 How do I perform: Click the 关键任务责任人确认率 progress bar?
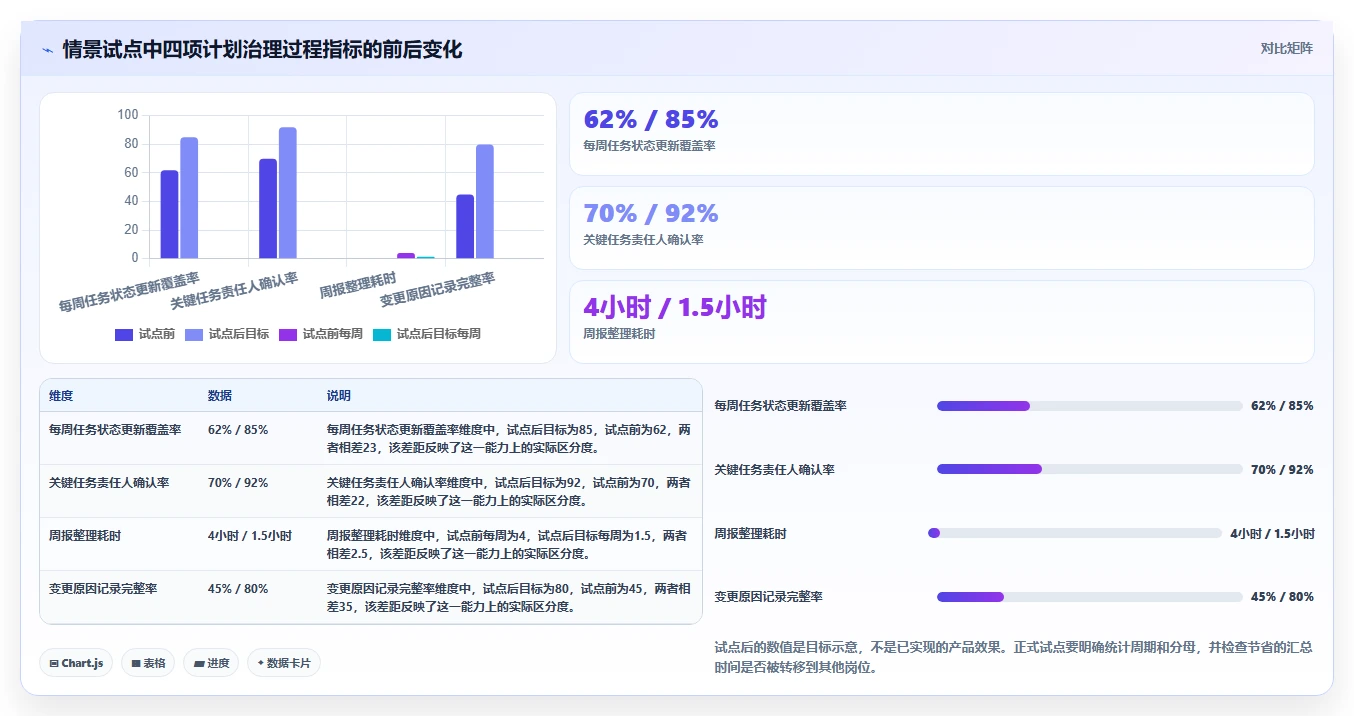(x=1089, y=469)
